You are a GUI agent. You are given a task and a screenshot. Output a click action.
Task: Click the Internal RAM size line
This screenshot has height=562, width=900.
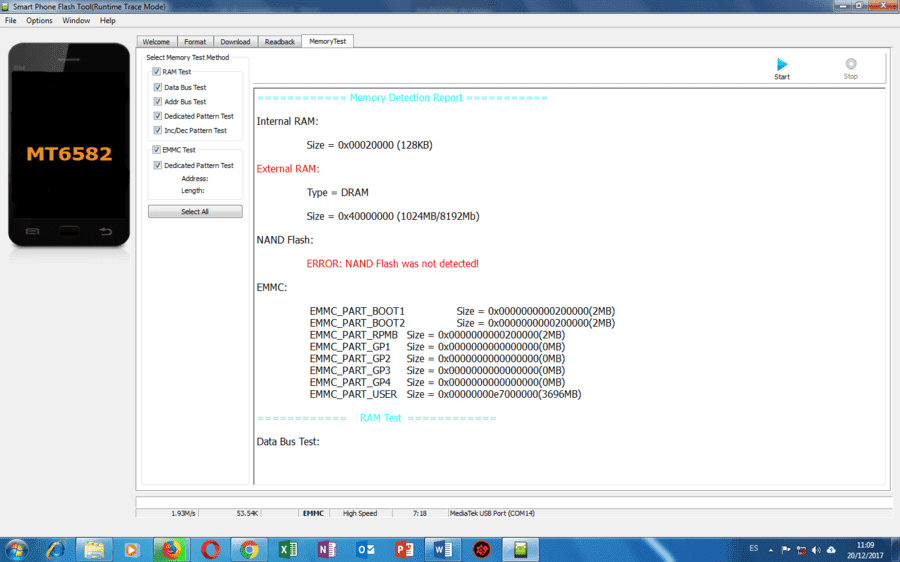click(369, 145)
